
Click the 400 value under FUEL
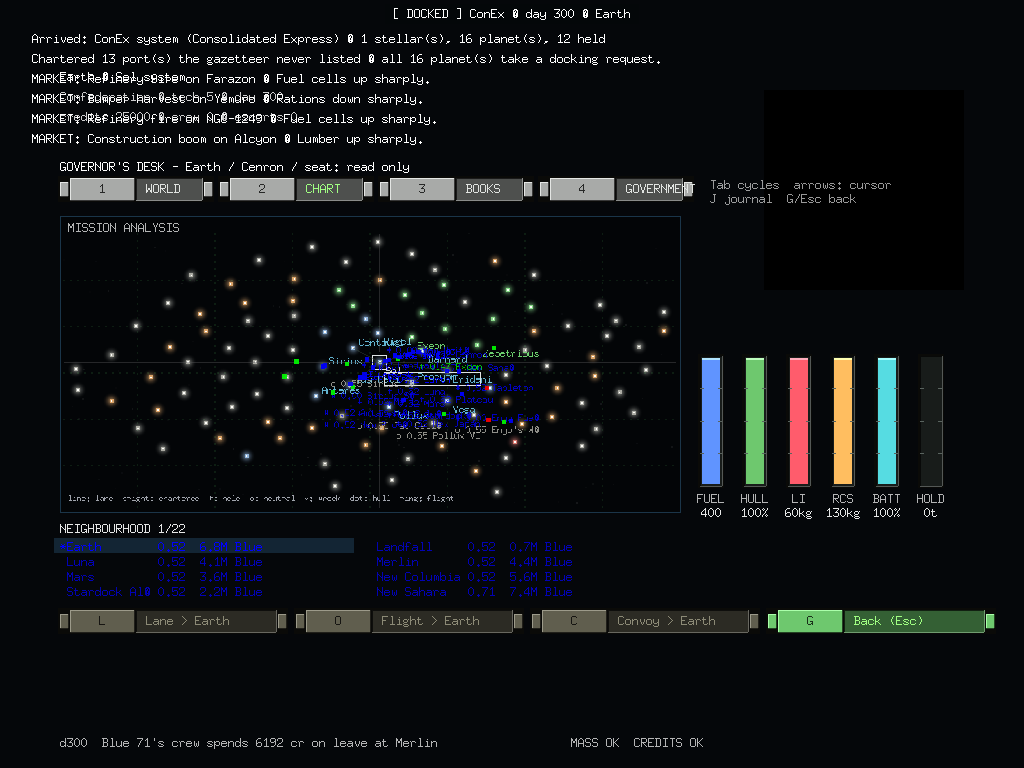[x=711, y=513]
